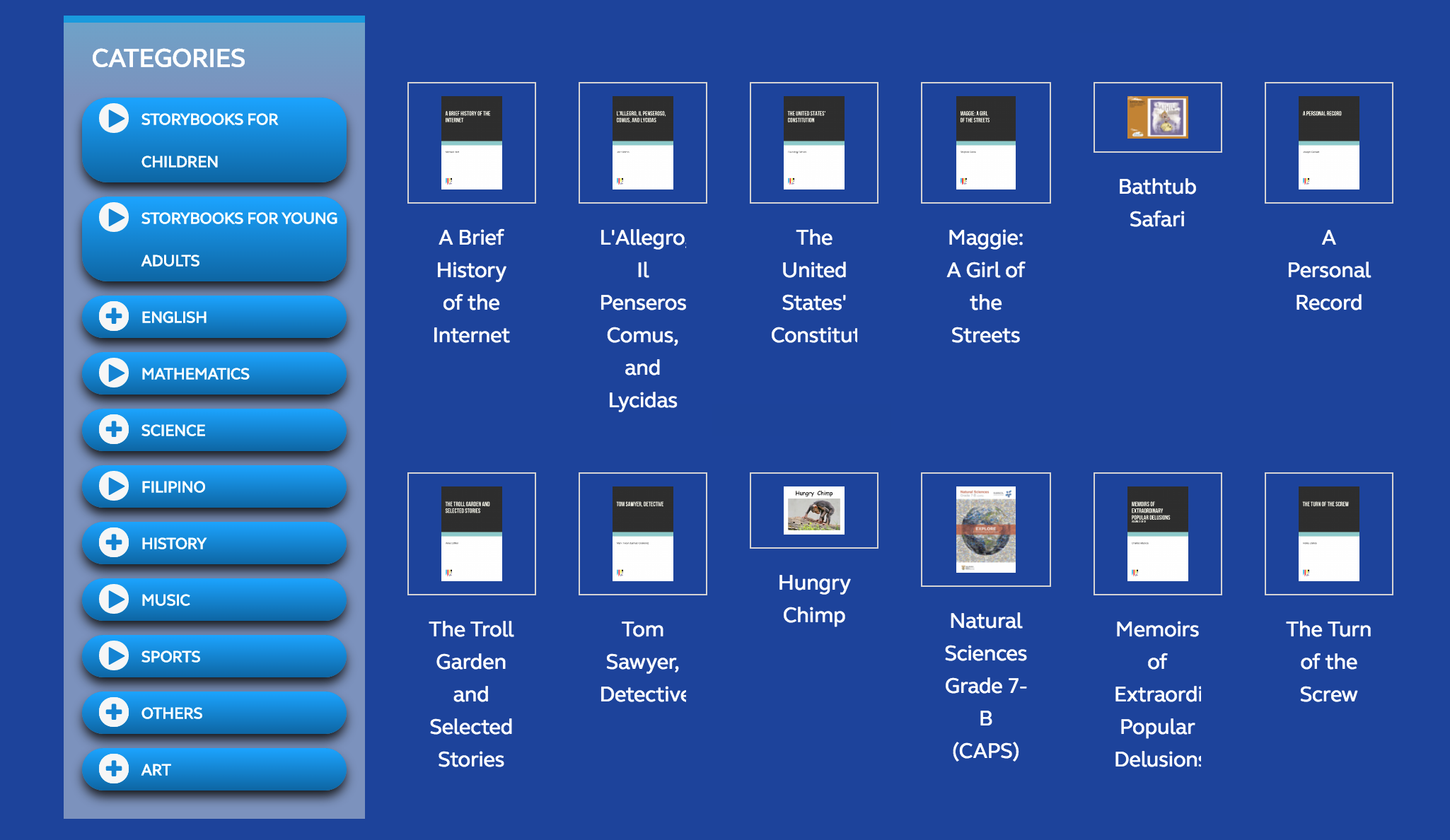Click play arrow icon beside Storybooks for Children

(x=114, y=118)
